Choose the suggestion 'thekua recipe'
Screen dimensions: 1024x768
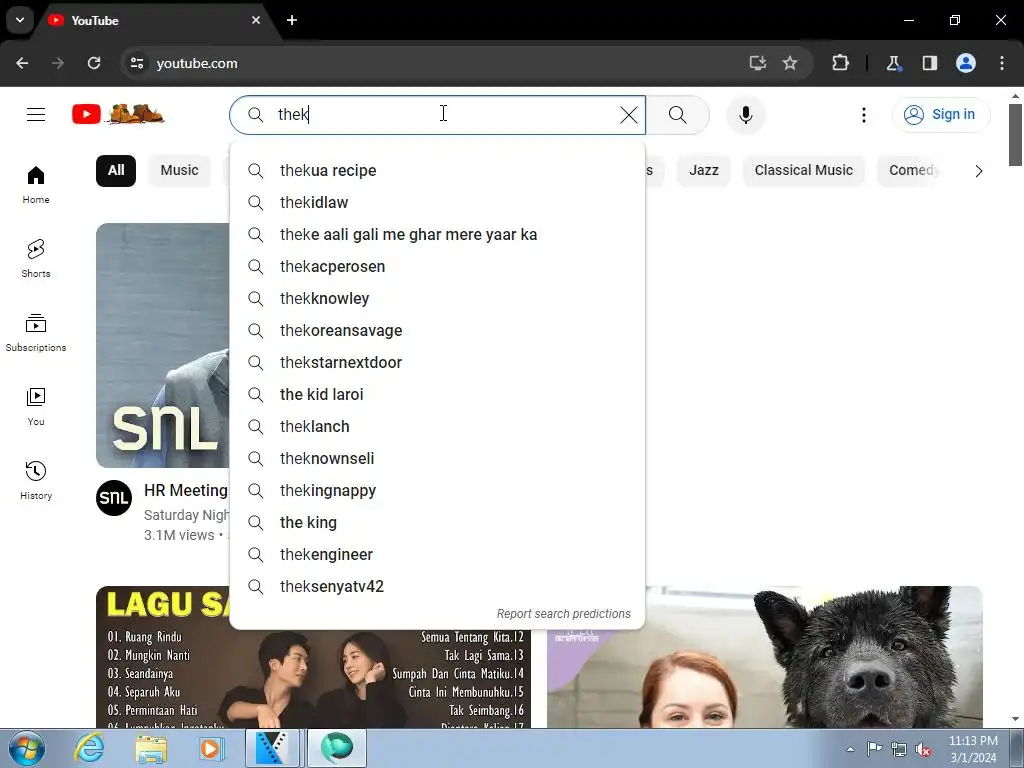(x=438, y=170)
